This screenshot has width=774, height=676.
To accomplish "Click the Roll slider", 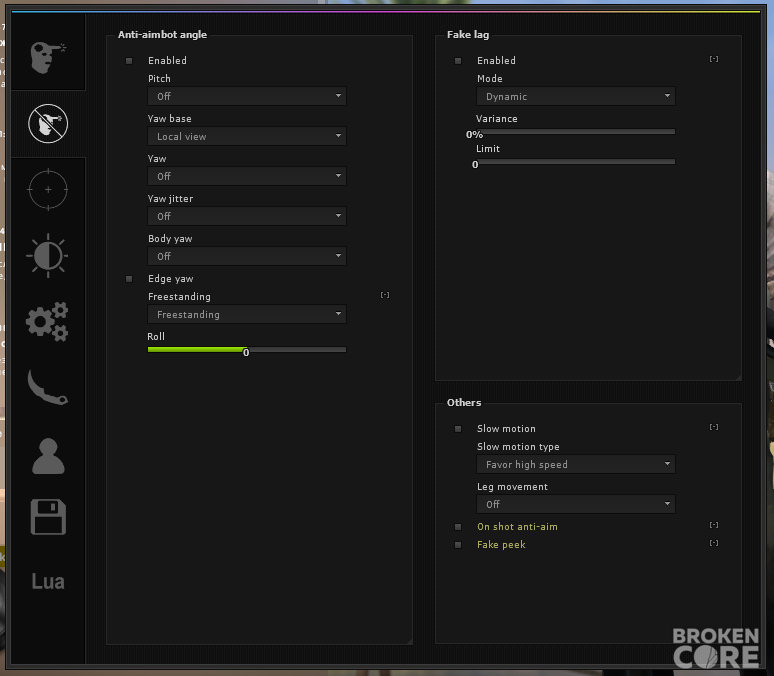I will [247, 350].
